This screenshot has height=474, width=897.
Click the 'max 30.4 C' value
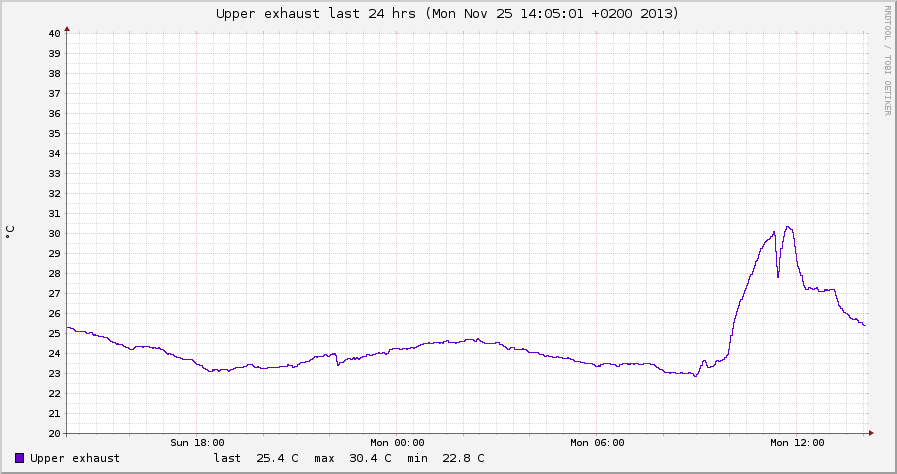[x=353, y=458]
